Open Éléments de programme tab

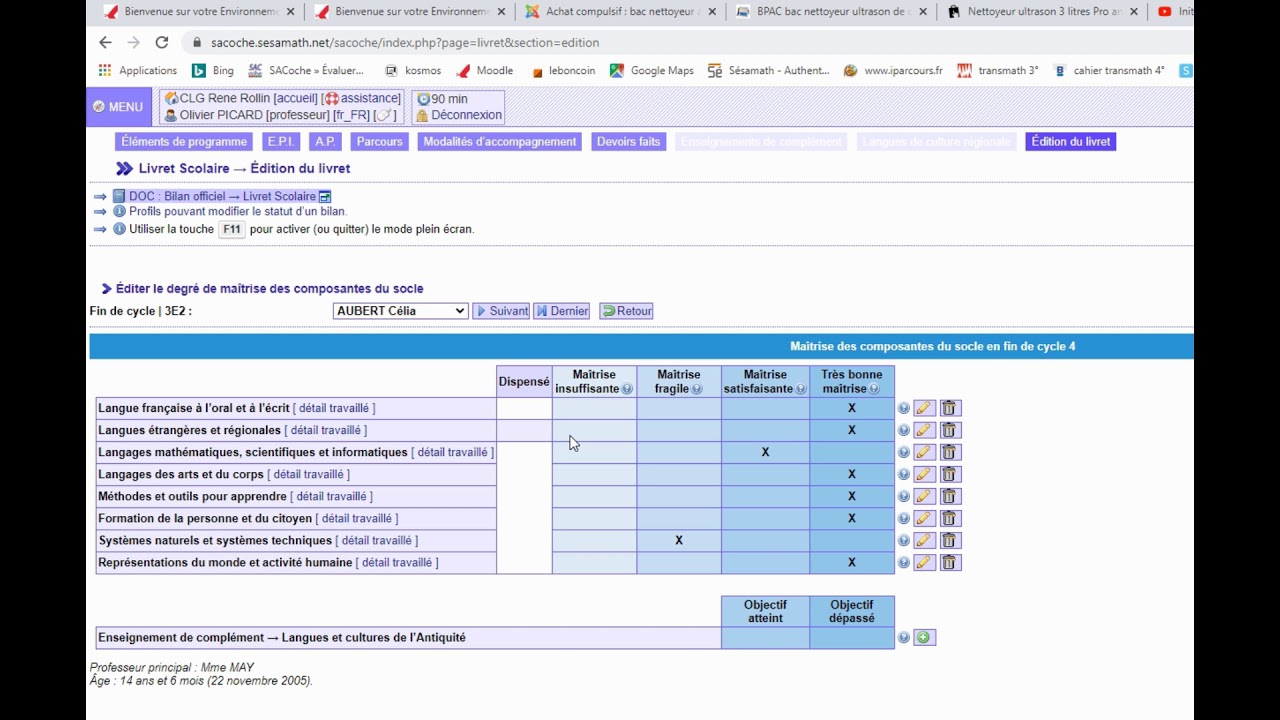click(184, 142)
